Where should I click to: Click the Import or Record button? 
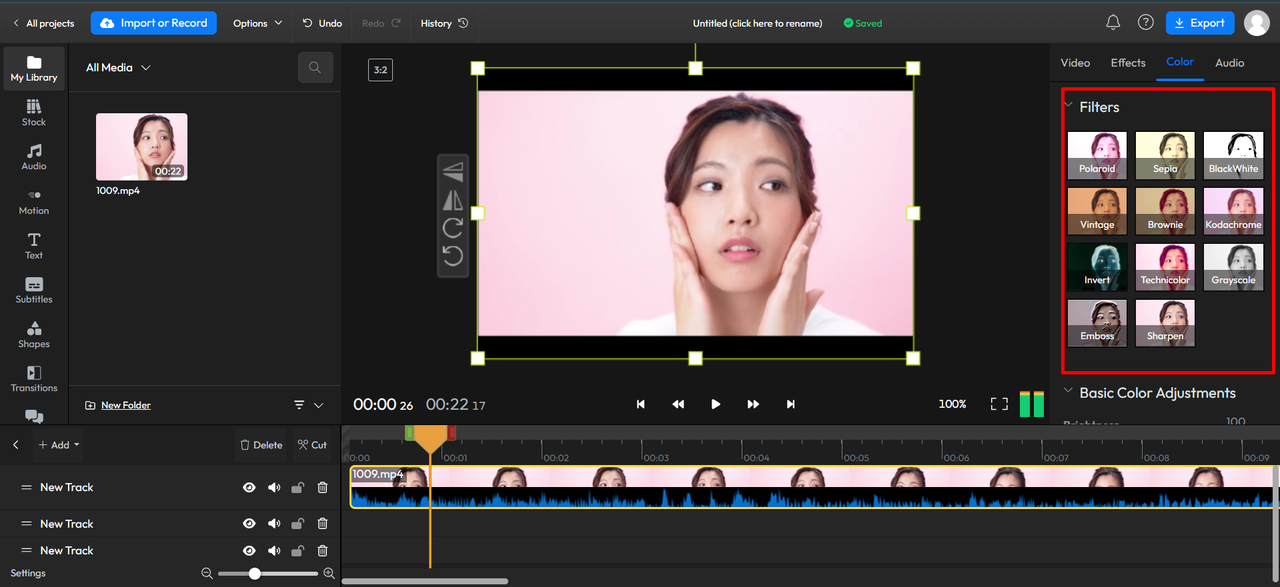coord(154,23)
